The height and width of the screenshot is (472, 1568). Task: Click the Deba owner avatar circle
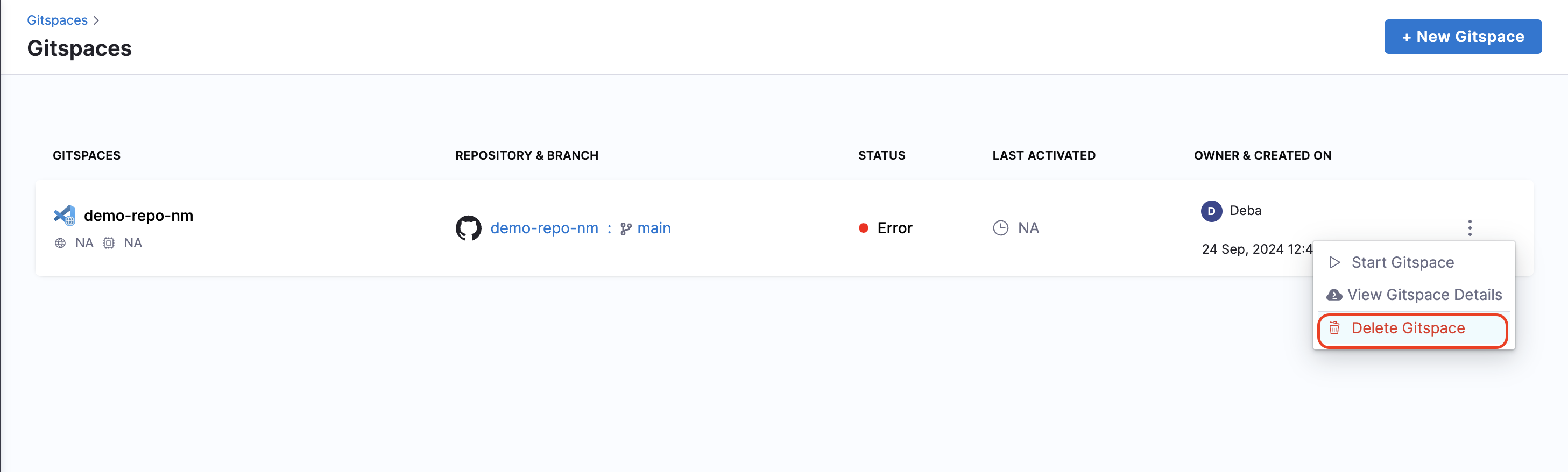(x=1211, y=211)
